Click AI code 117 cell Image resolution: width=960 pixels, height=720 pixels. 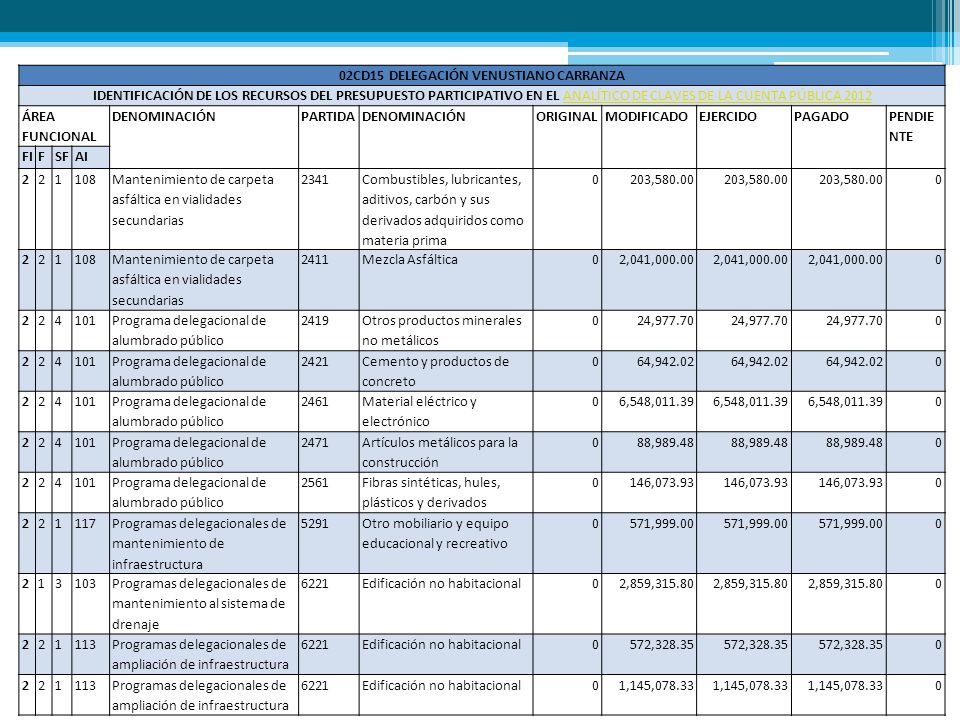91,543
